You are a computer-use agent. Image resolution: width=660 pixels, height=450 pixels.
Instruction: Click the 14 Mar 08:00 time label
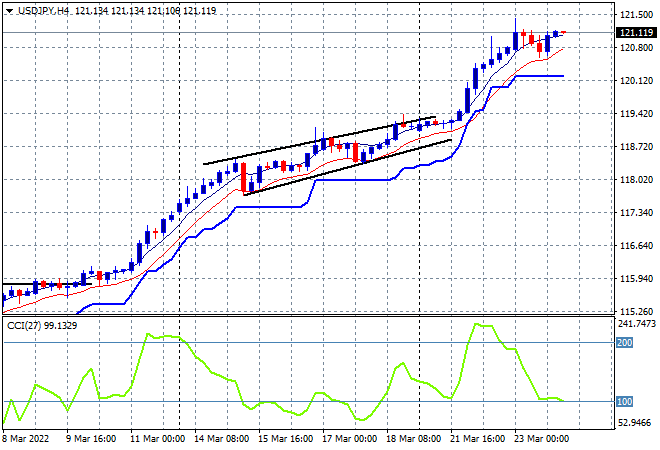pyautogui.click(x=221, y=439)
